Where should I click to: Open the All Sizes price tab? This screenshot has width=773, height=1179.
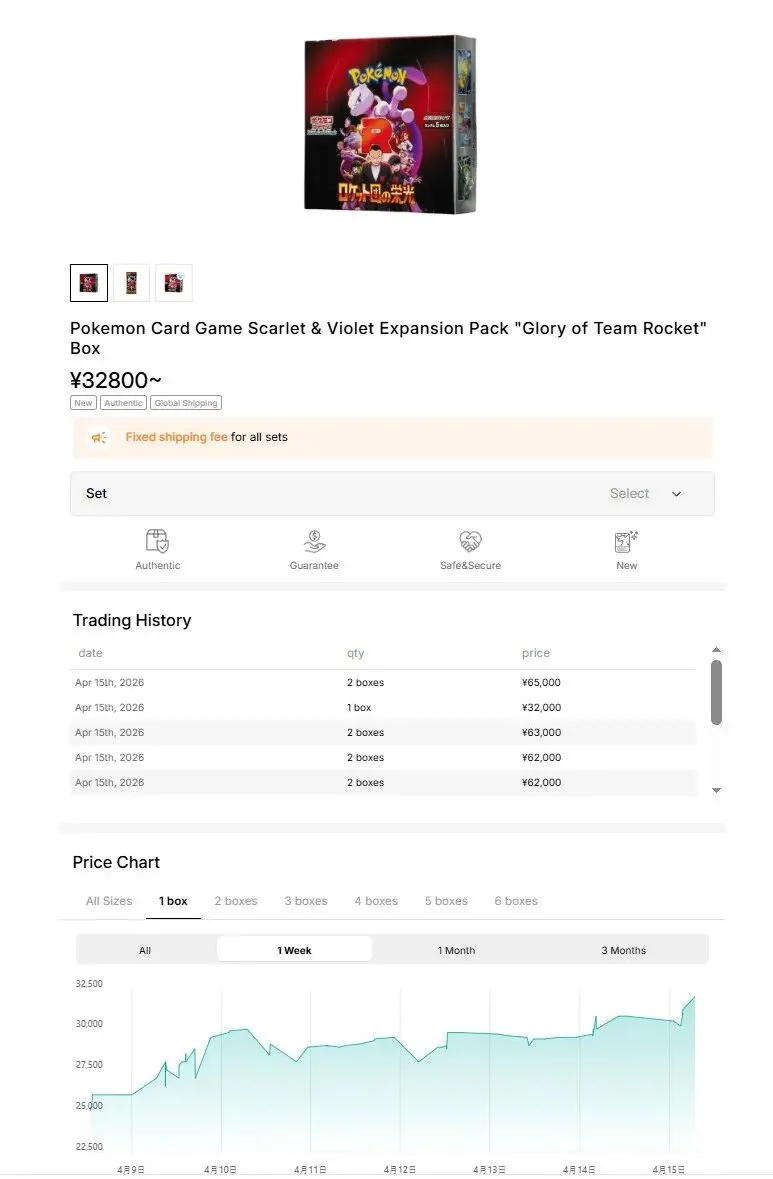pos(109,901)
